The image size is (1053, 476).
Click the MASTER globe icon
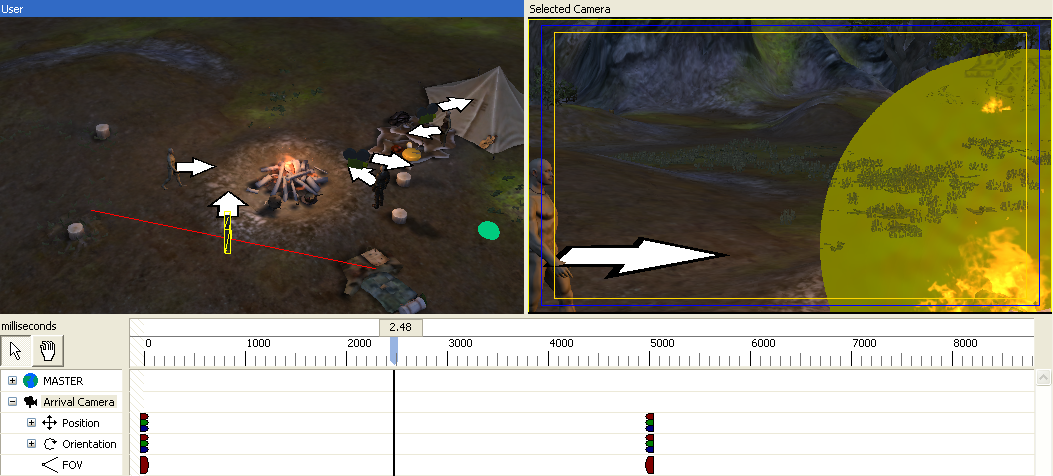point(30,381)
